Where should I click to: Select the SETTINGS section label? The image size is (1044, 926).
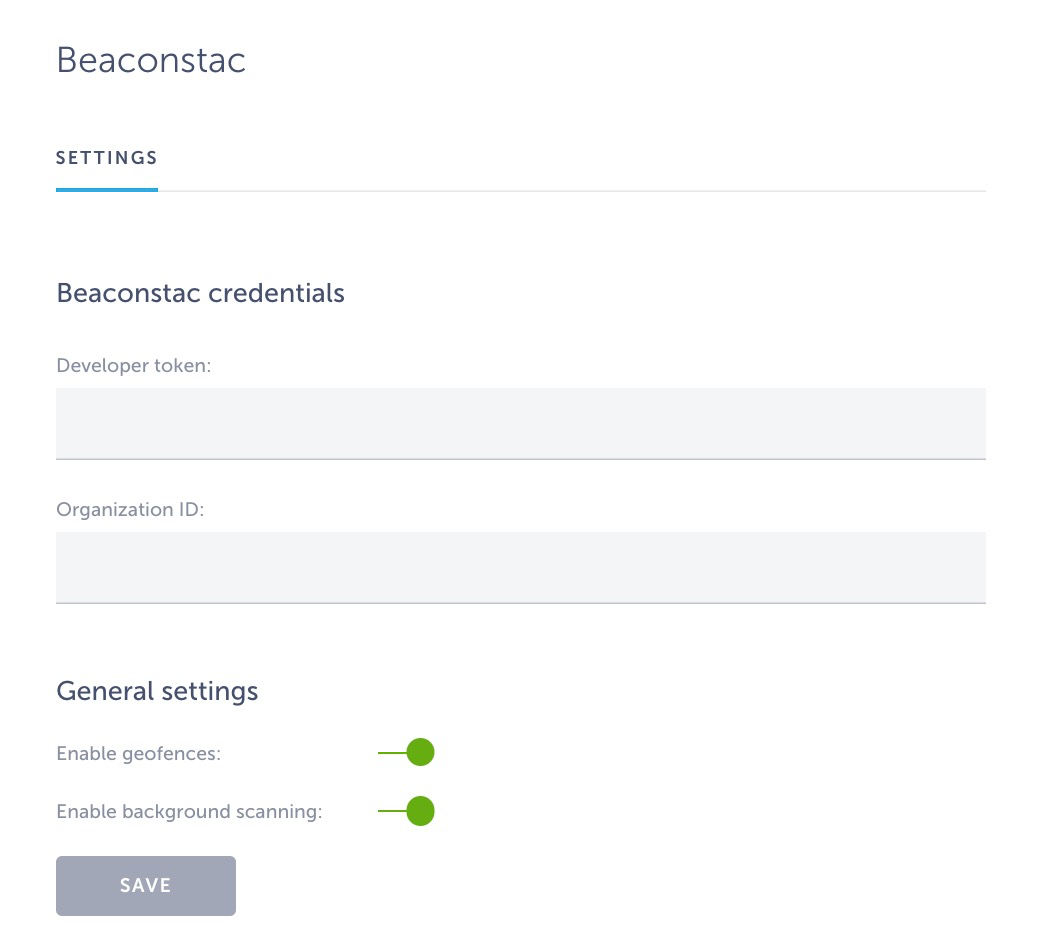pyautogui.click(x=107, y=158)
